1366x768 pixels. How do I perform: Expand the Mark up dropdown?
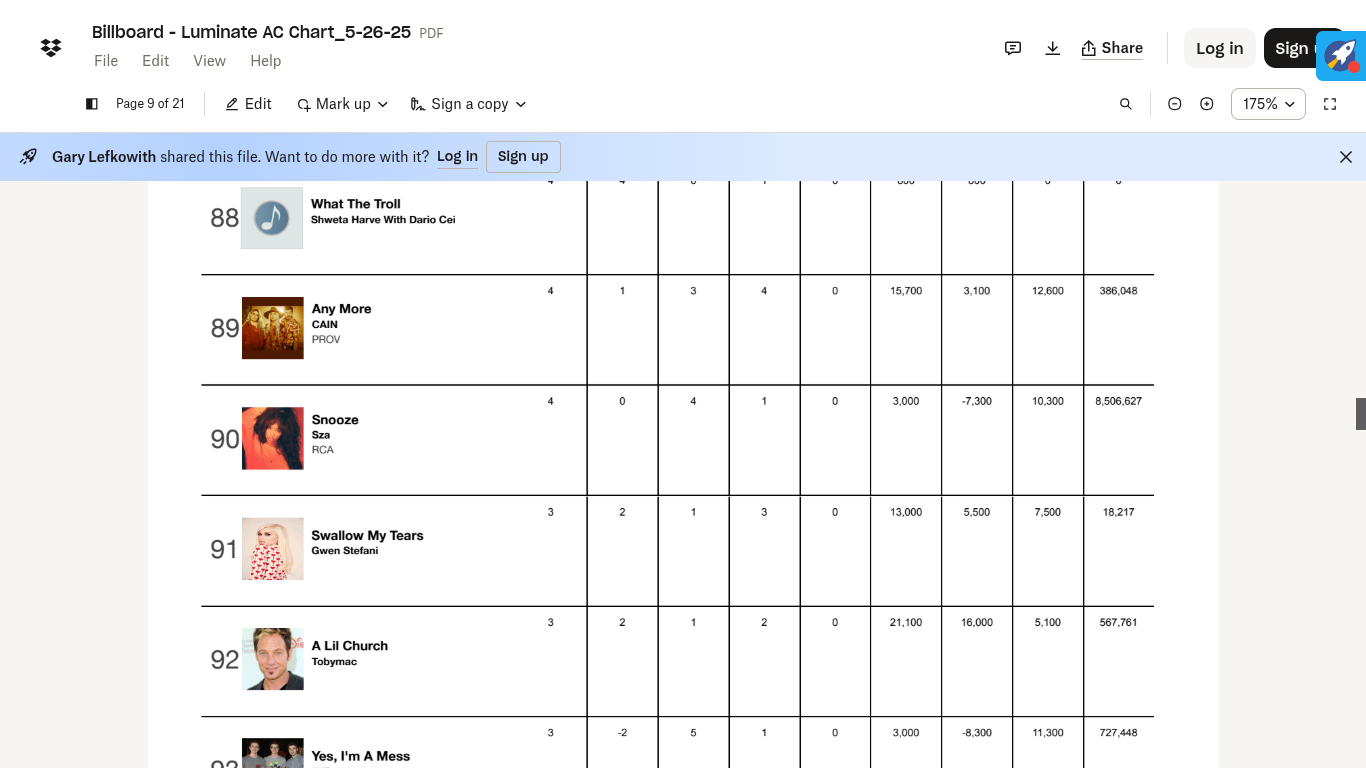[x=342, y=104]
